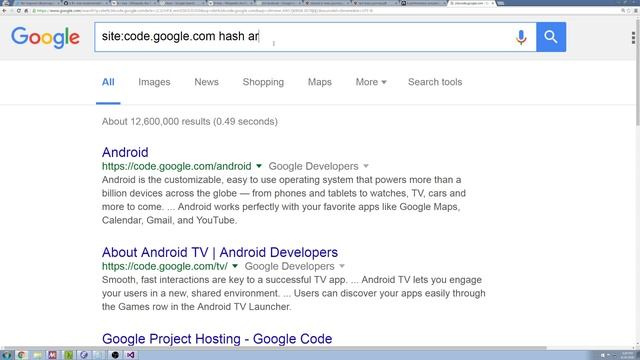The width and height of the screenshot is (640, 360).
Task: Open the Windows Start button
Action: pos(7,355)
